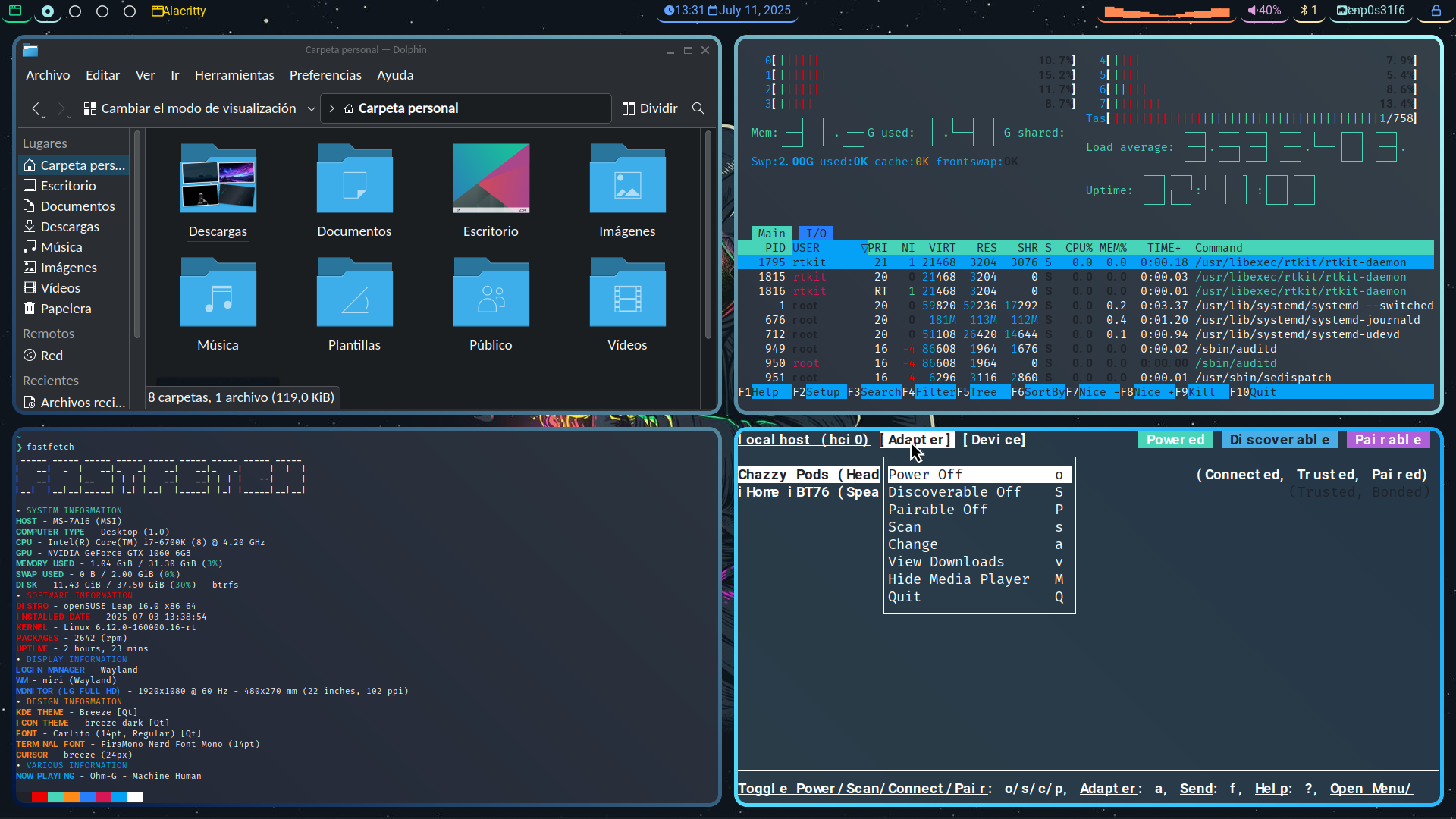Go back with Dolphin's back arrow
This screenshot has width=1456, height=819.
(x=36, y=108)
